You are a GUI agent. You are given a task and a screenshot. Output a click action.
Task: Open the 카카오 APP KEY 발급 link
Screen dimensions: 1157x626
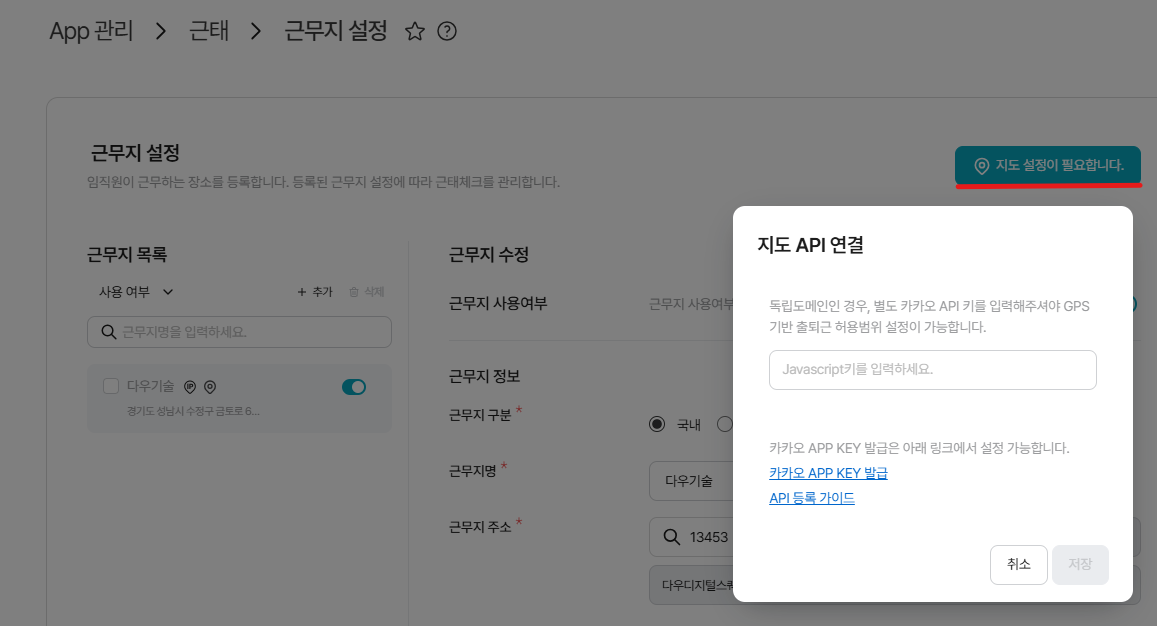point(828,473)
